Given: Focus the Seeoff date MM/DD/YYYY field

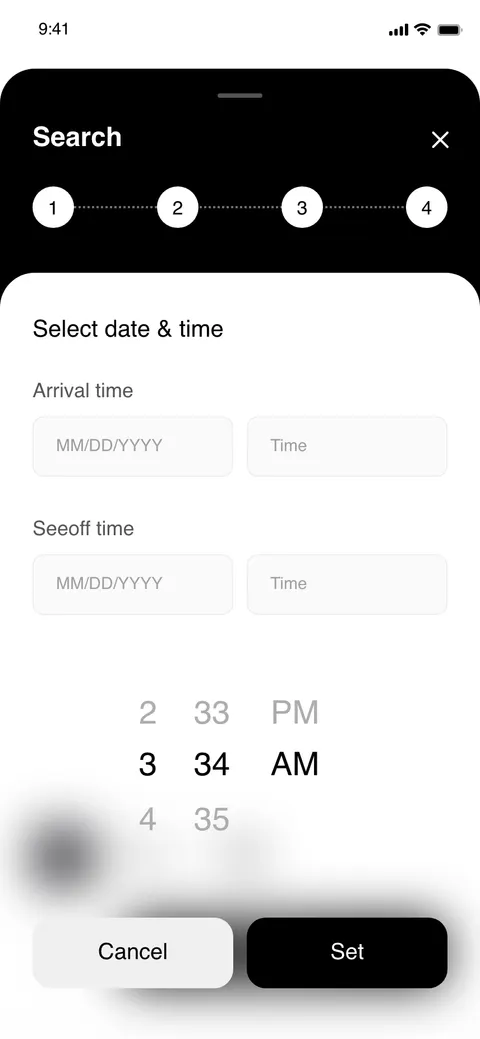Looking at the screenshot, I should coord(133,584).
